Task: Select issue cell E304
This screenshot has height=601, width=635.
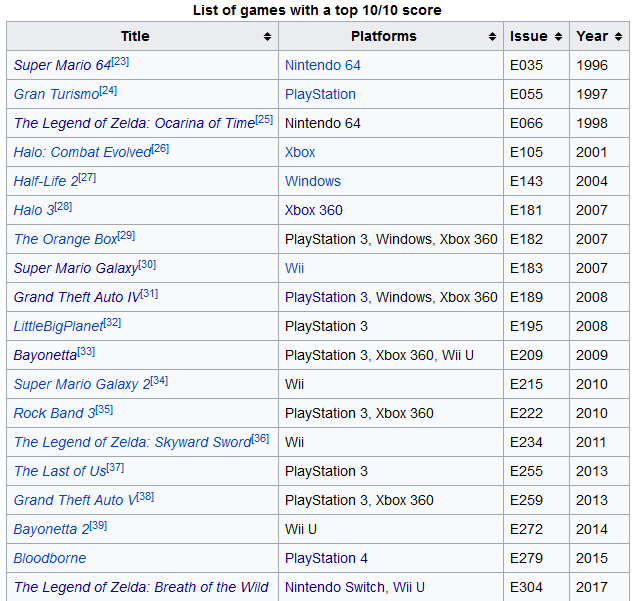Action: [x=537, y=587]
